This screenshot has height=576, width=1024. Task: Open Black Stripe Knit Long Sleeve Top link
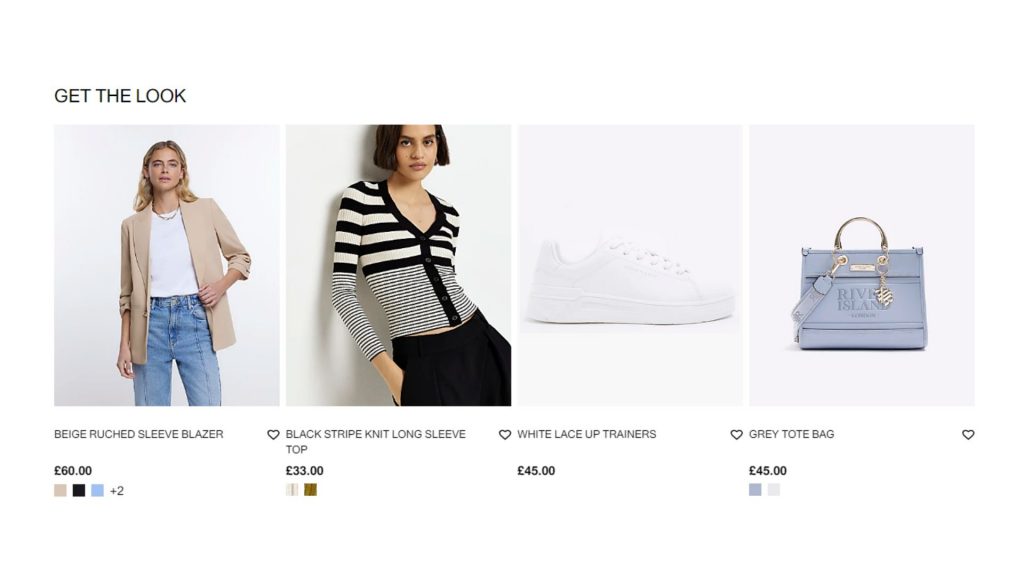(x=376, y=442)
